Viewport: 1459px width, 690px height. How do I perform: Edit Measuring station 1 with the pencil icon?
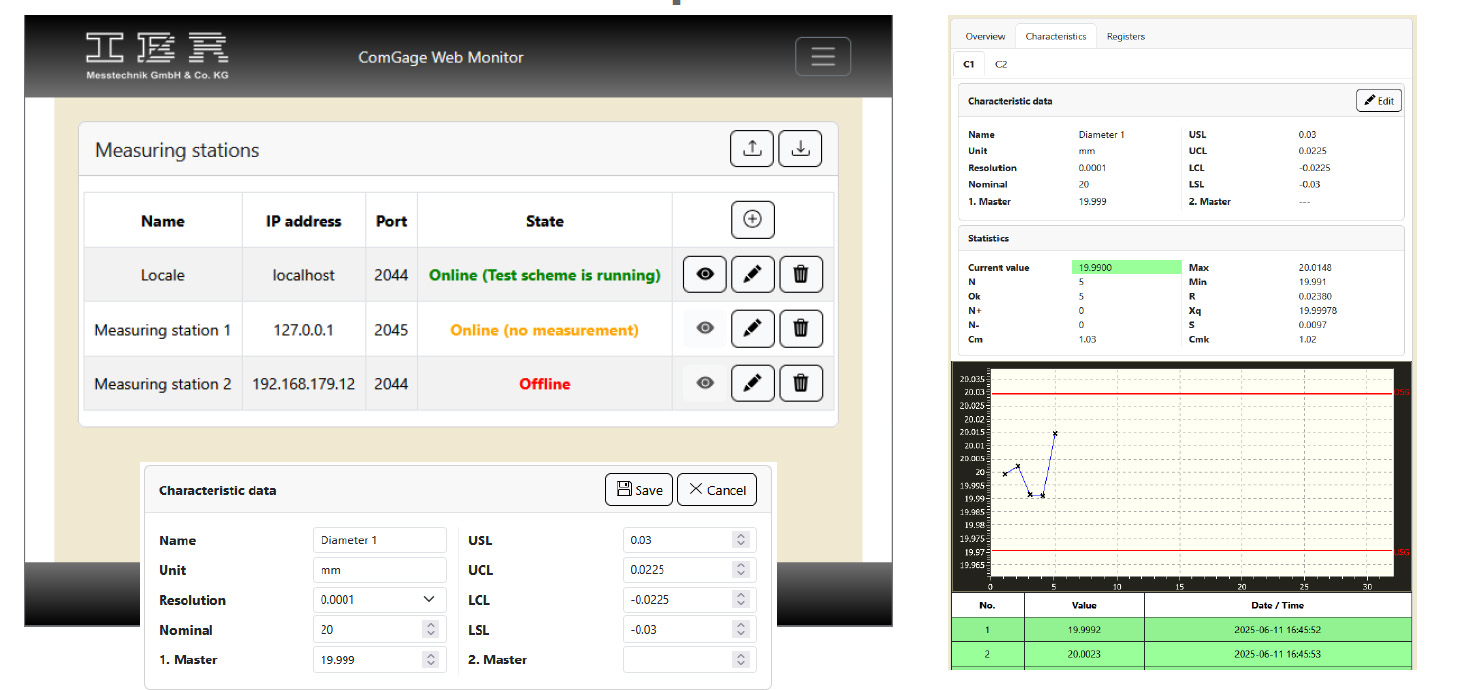tap(752, 328)
